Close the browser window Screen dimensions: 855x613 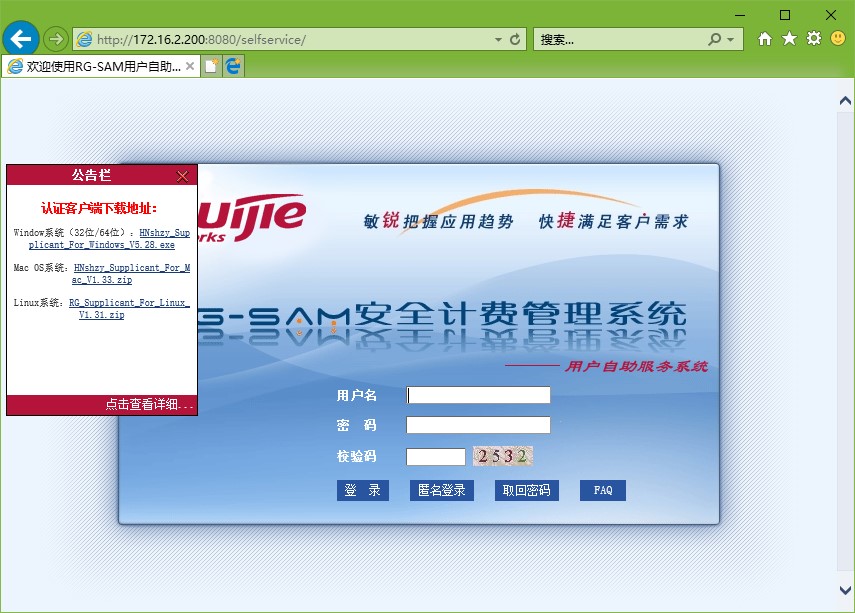tap(830, 15)
